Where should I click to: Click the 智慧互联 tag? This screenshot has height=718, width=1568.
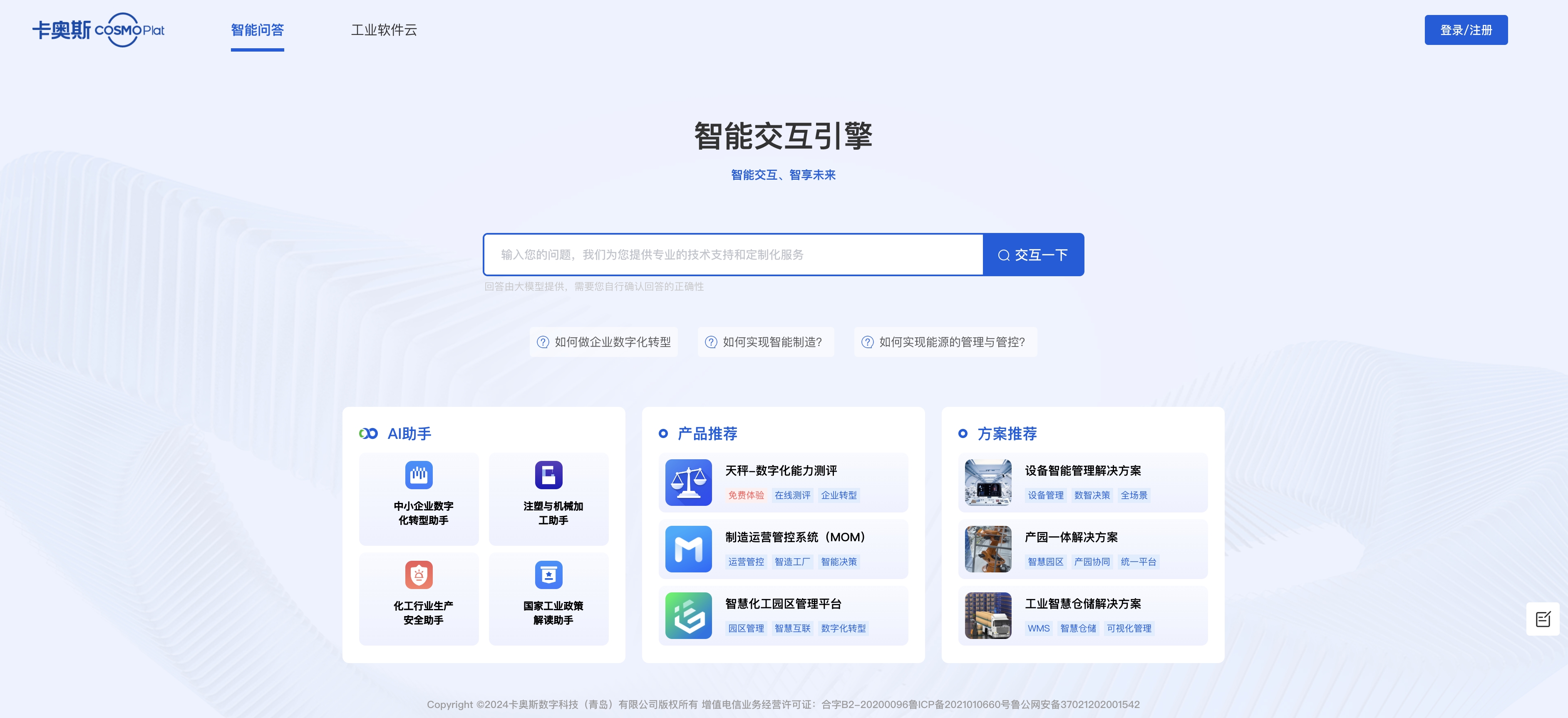[x=792, y=628]
